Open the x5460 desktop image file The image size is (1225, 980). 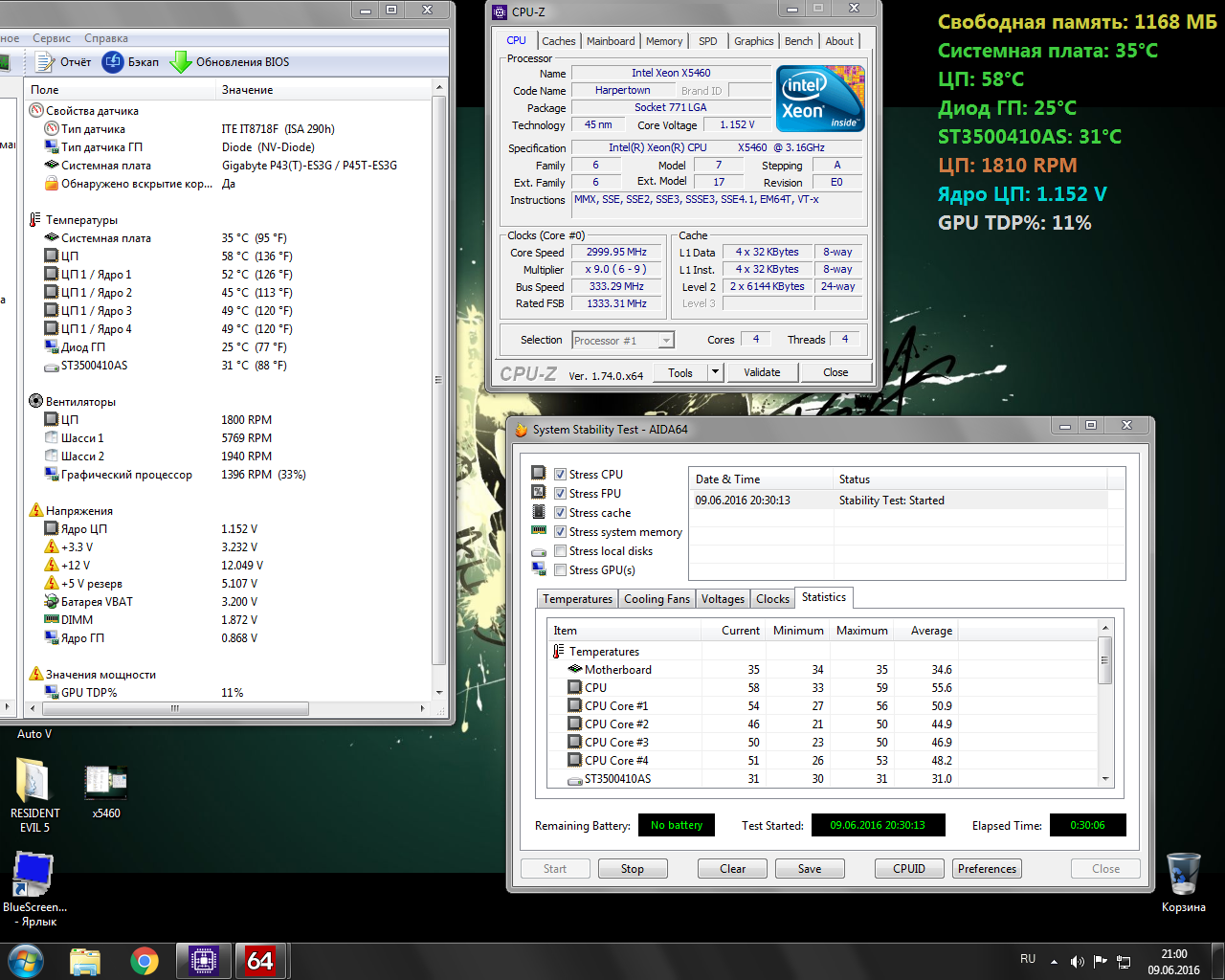[106, 792]
